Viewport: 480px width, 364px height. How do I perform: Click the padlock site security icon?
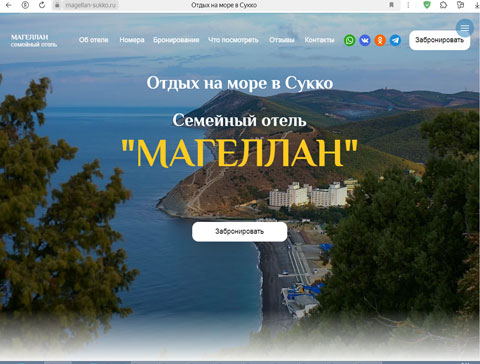[57, 5]
